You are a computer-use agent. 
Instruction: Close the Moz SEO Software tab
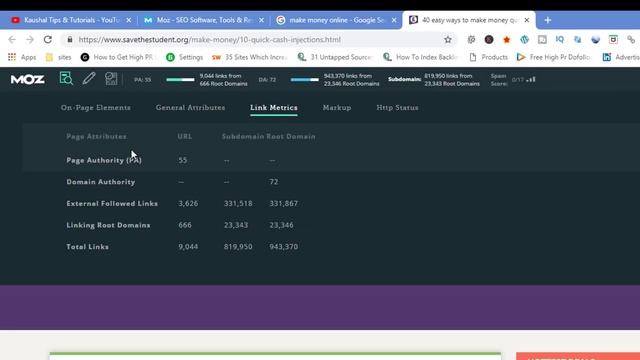coord(261,20)
